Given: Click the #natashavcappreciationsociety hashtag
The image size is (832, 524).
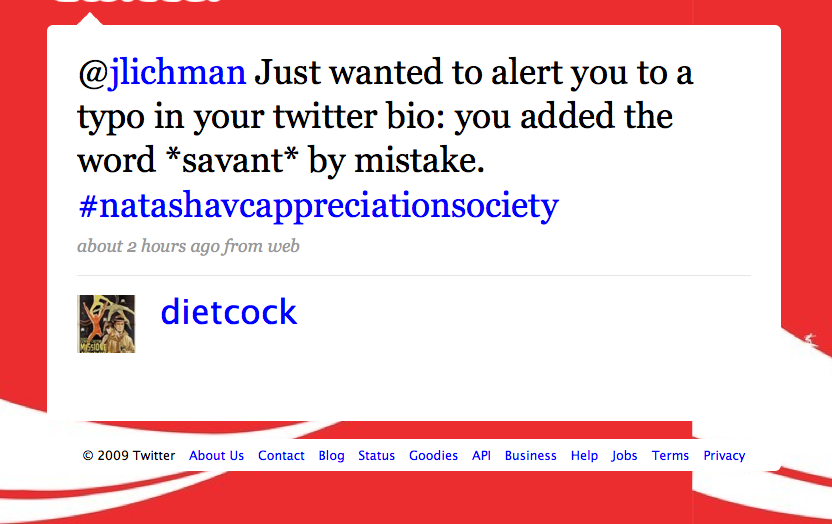Looking at the screenshot, I should (x=318, y=206).
